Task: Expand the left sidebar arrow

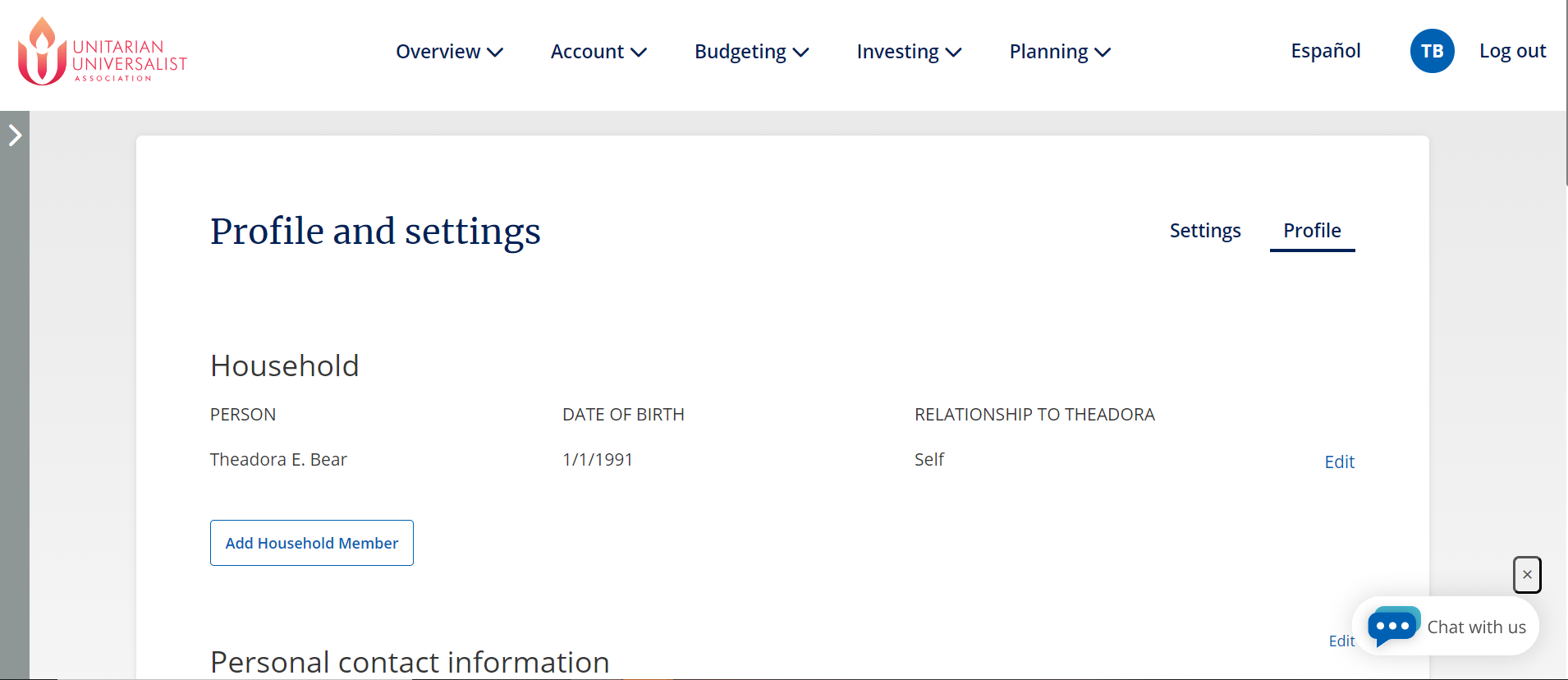Action: point(15,136)
